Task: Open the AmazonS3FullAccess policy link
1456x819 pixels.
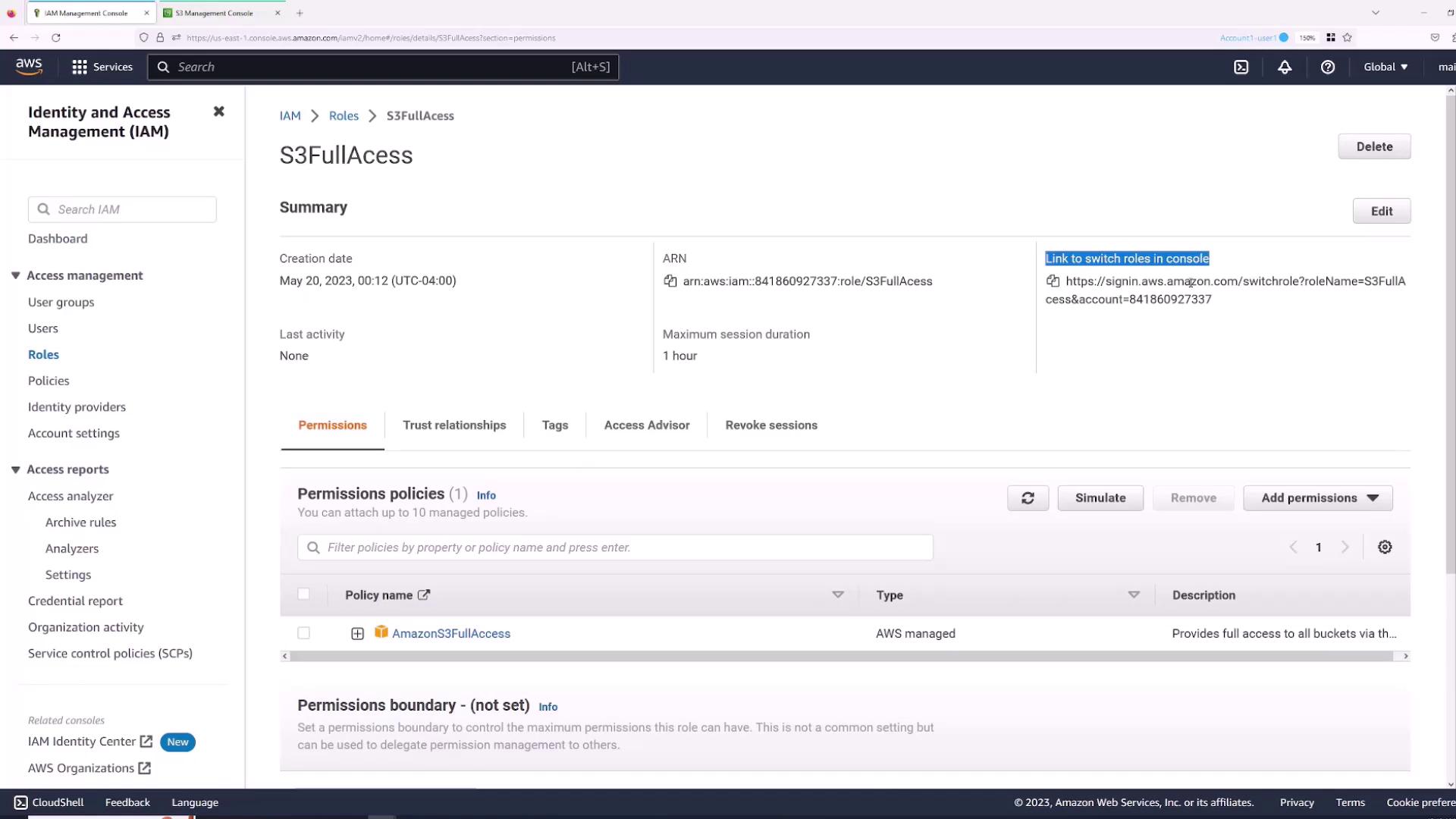Action: point(451,634)
